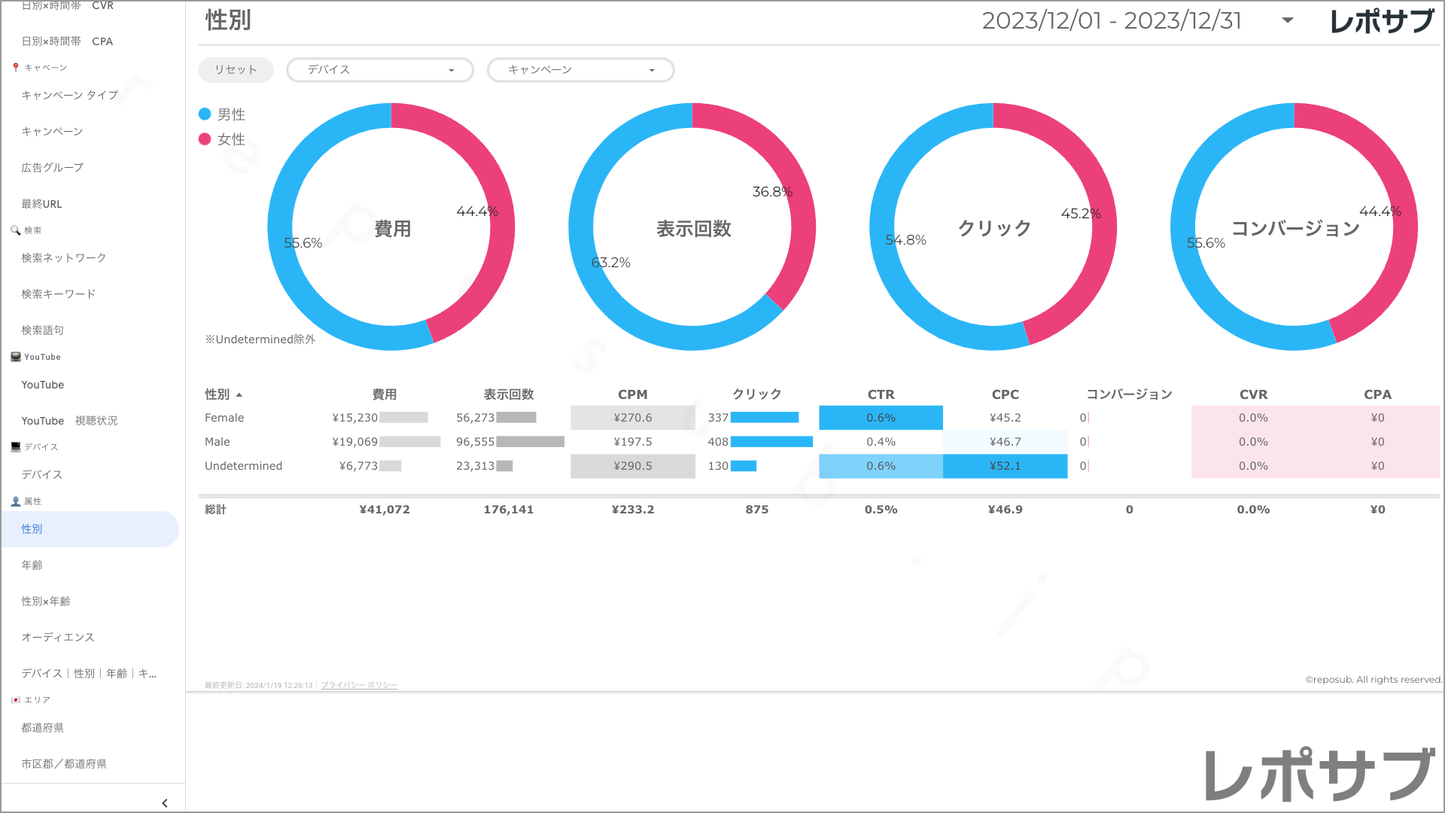
Task: Click the blue 男性 legend dot
Action: pos(205,114)
